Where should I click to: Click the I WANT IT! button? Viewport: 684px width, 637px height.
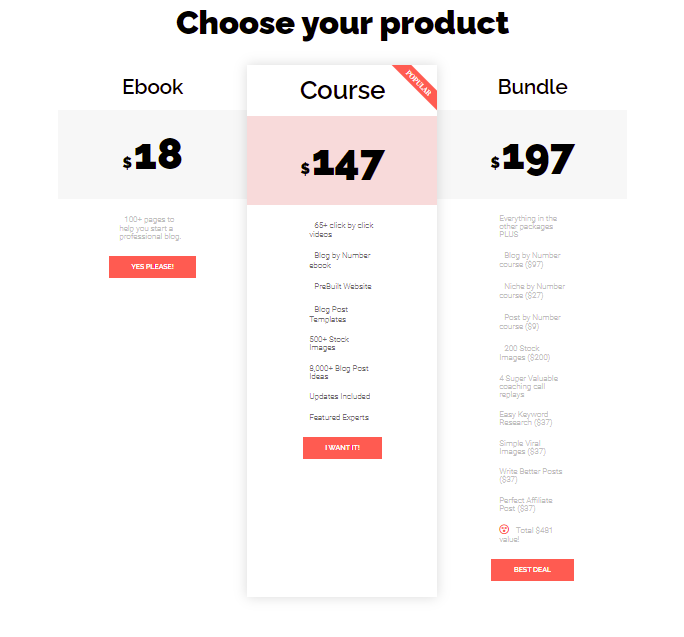point(342,448)
